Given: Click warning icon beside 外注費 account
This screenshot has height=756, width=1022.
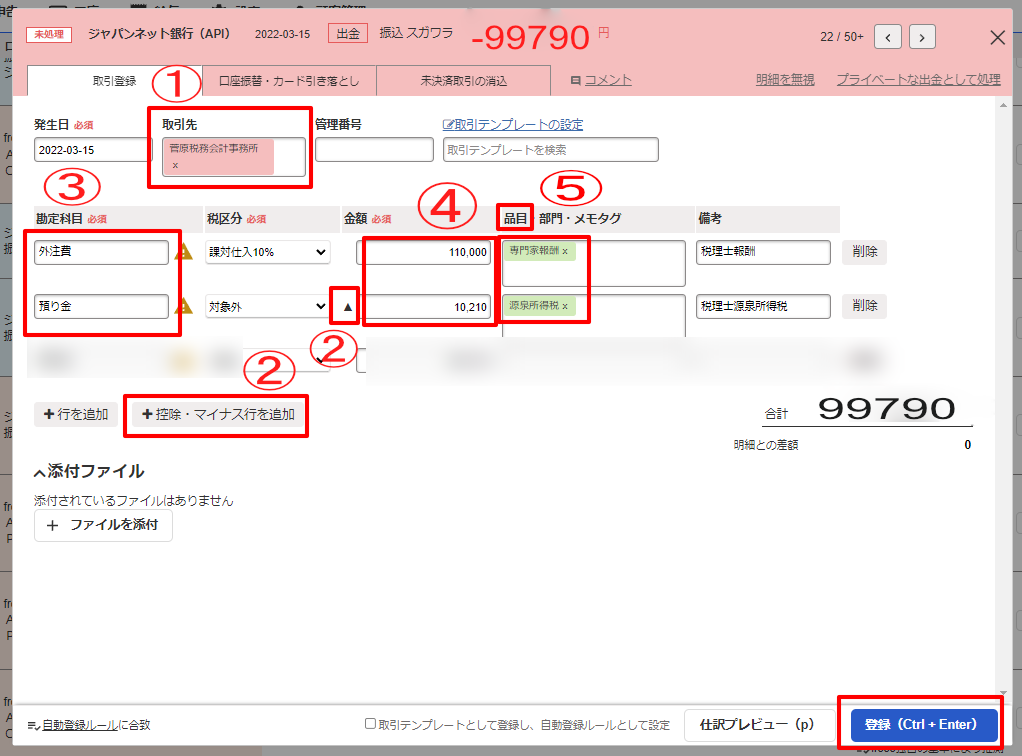Looking at the screenshot, I should click(x=184, y=253).
